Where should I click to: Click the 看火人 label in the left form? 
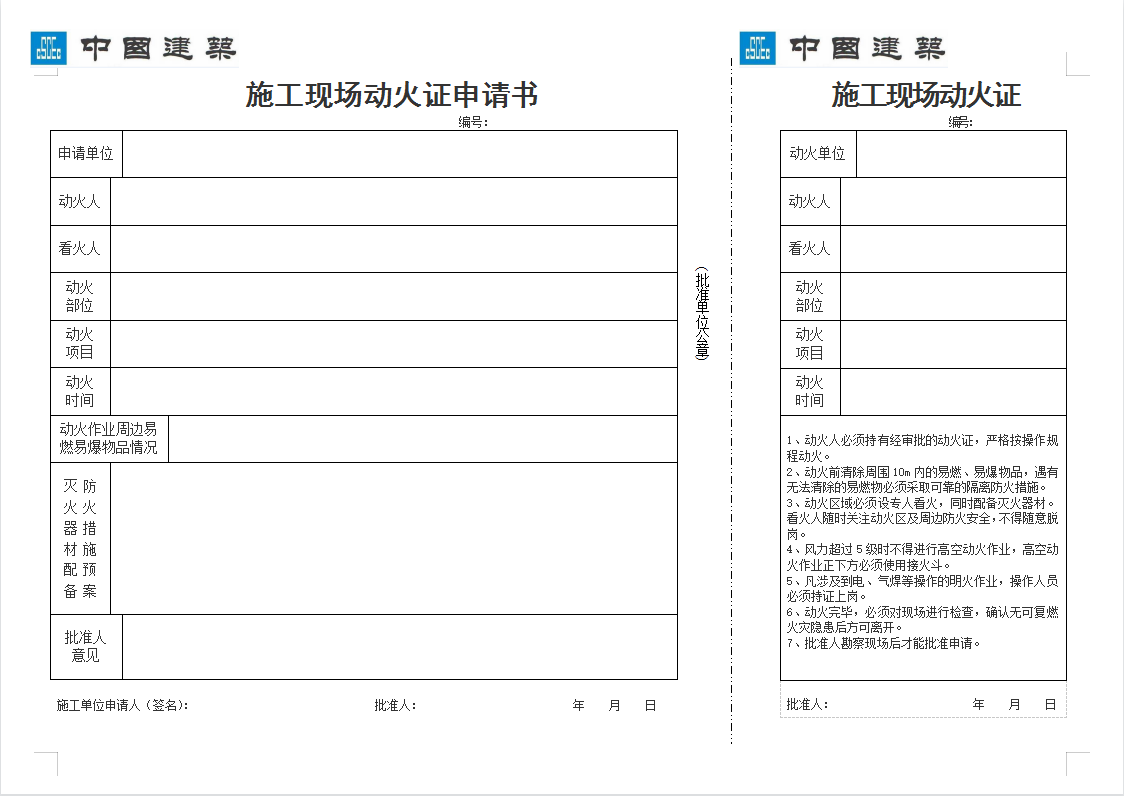click(80, 249)
